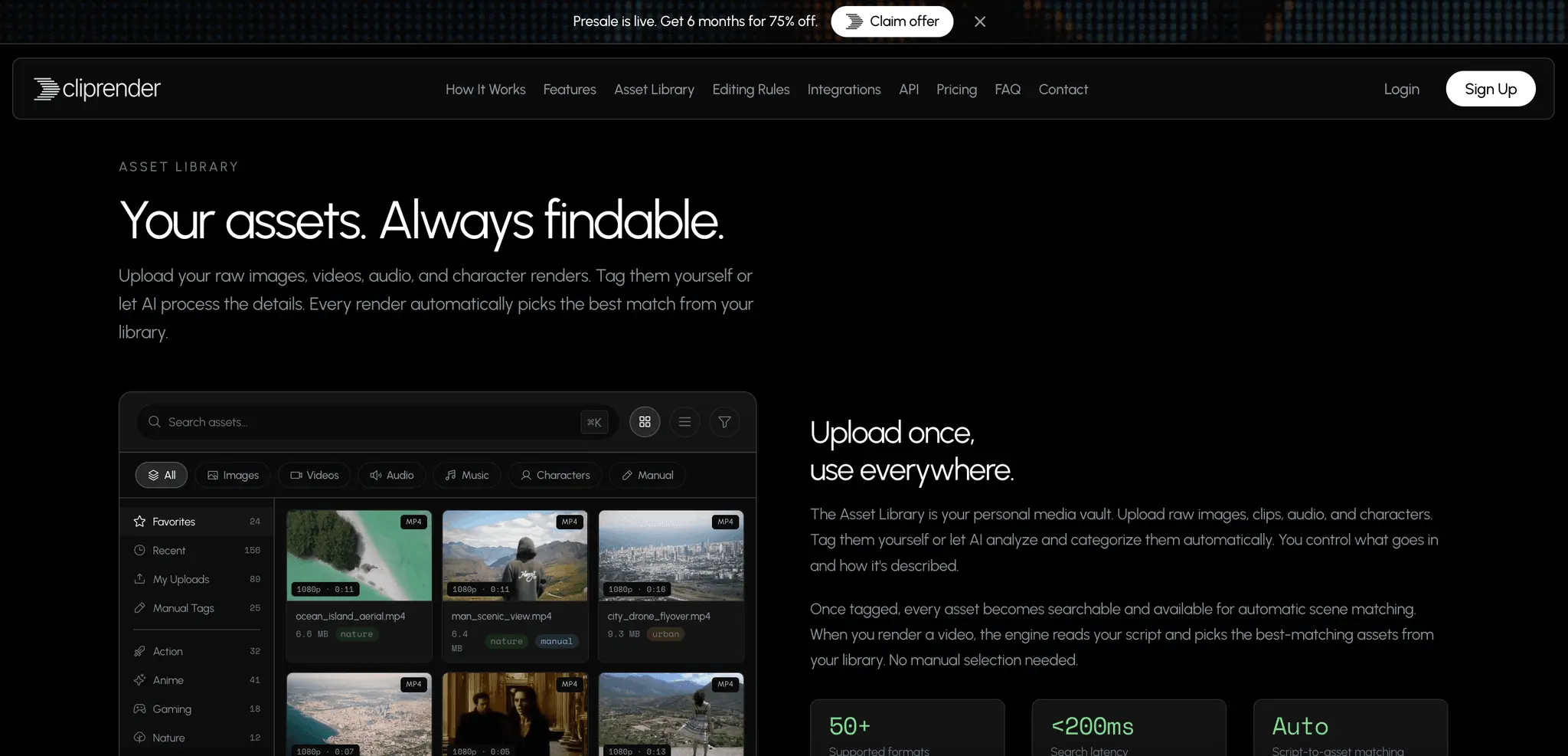This screenshot has width=1568, height=756.
Task: Click MP4 badge on city_drone_flyover.mp4
Action: pyautogui.click(x=725, y=522)
